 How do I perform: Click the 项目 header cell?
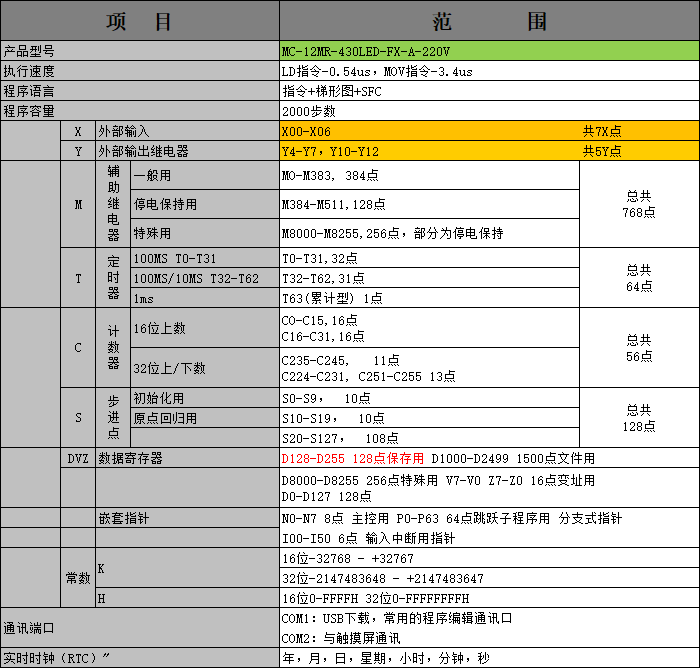click(x=140, y=21)
